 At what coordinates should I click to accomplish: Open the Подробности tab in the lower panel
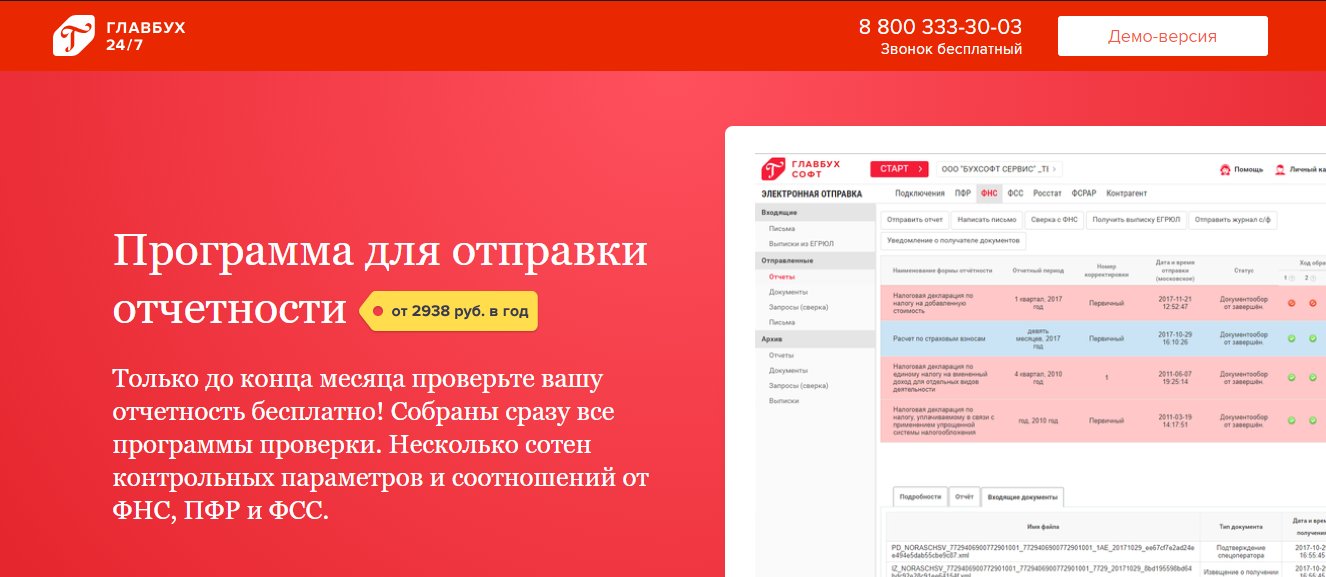[x=920, y=496]
